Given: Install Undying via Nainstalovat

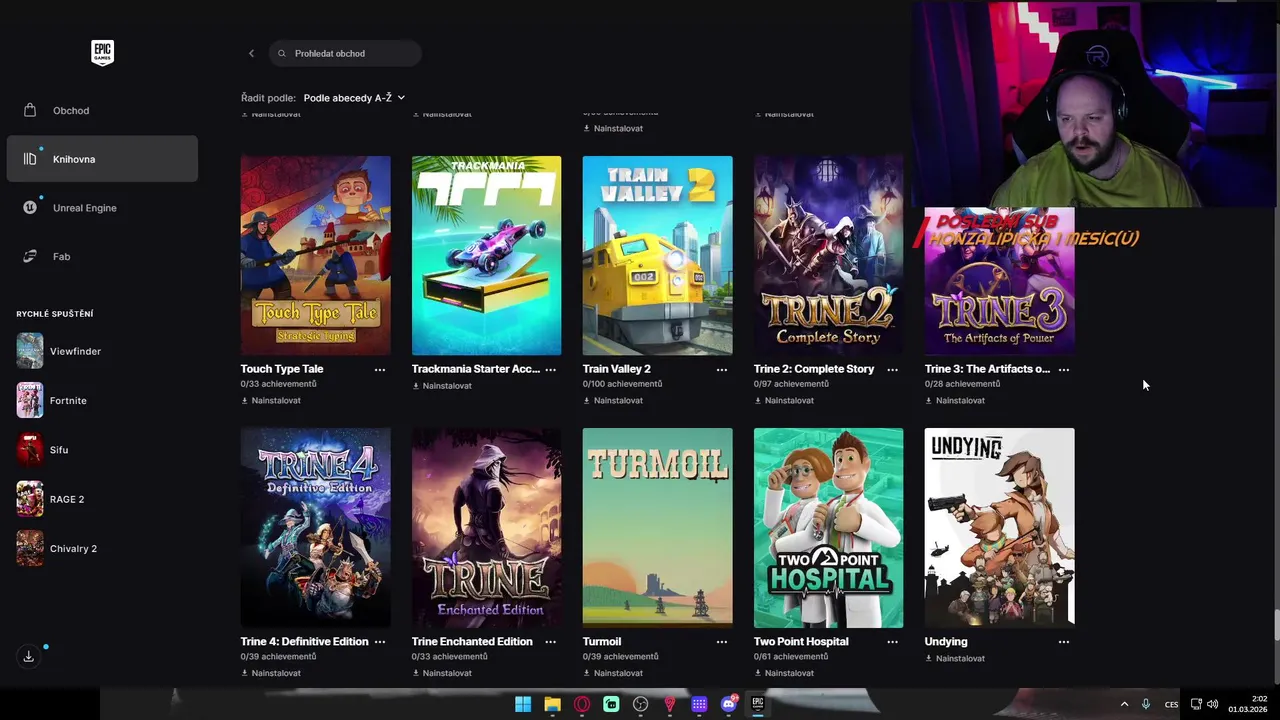Looking at the screenshot, I should [x=955, y=658].
